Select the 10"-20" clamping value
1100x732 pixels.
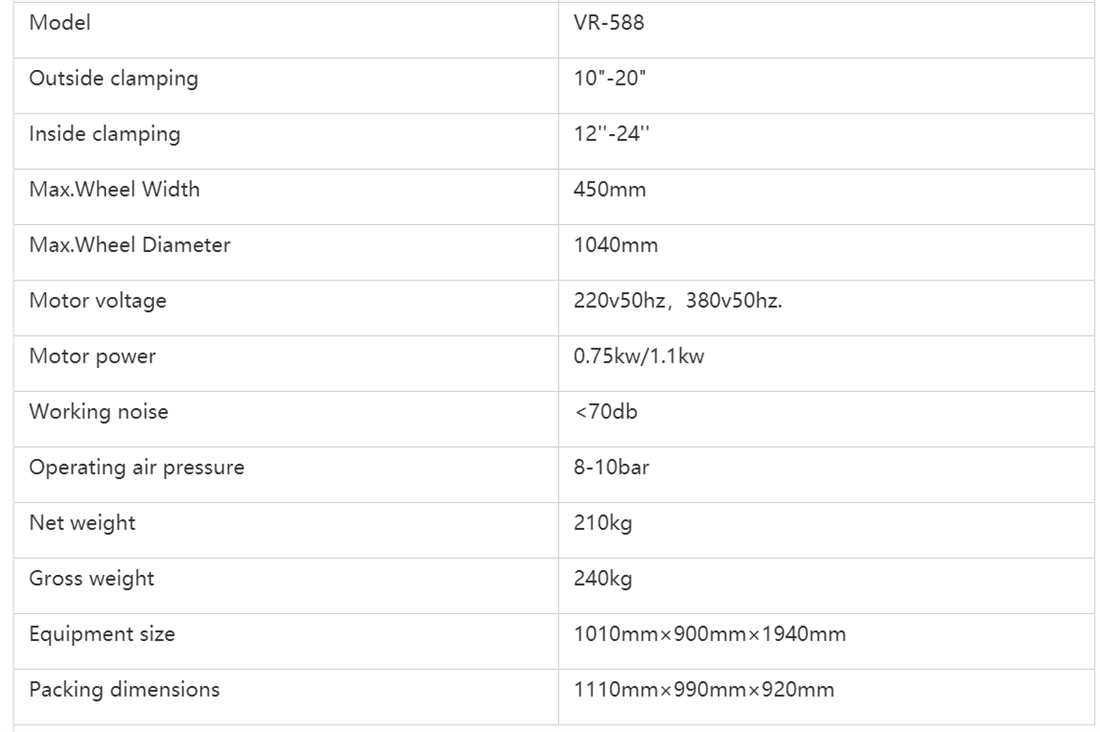[x=609, y=78]
